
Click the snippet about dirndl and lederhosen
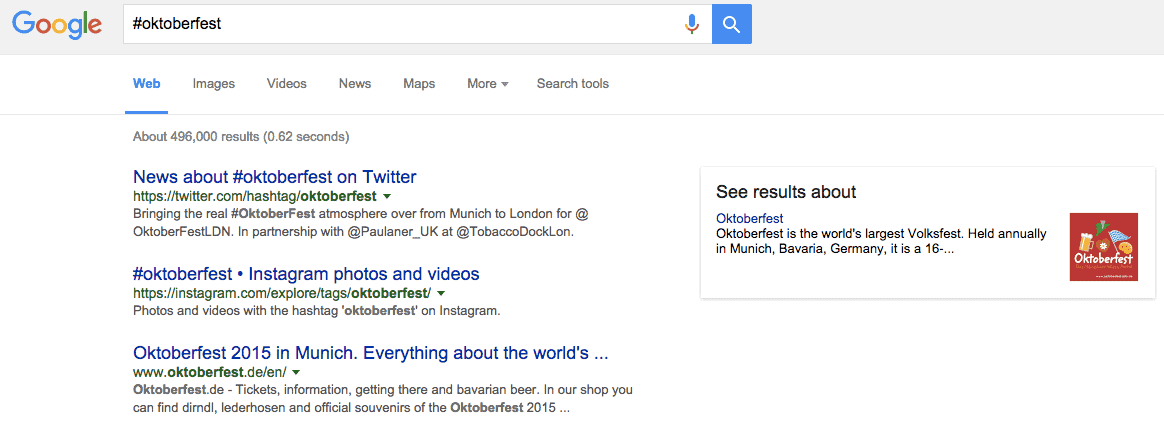click(x=383, y=398)
